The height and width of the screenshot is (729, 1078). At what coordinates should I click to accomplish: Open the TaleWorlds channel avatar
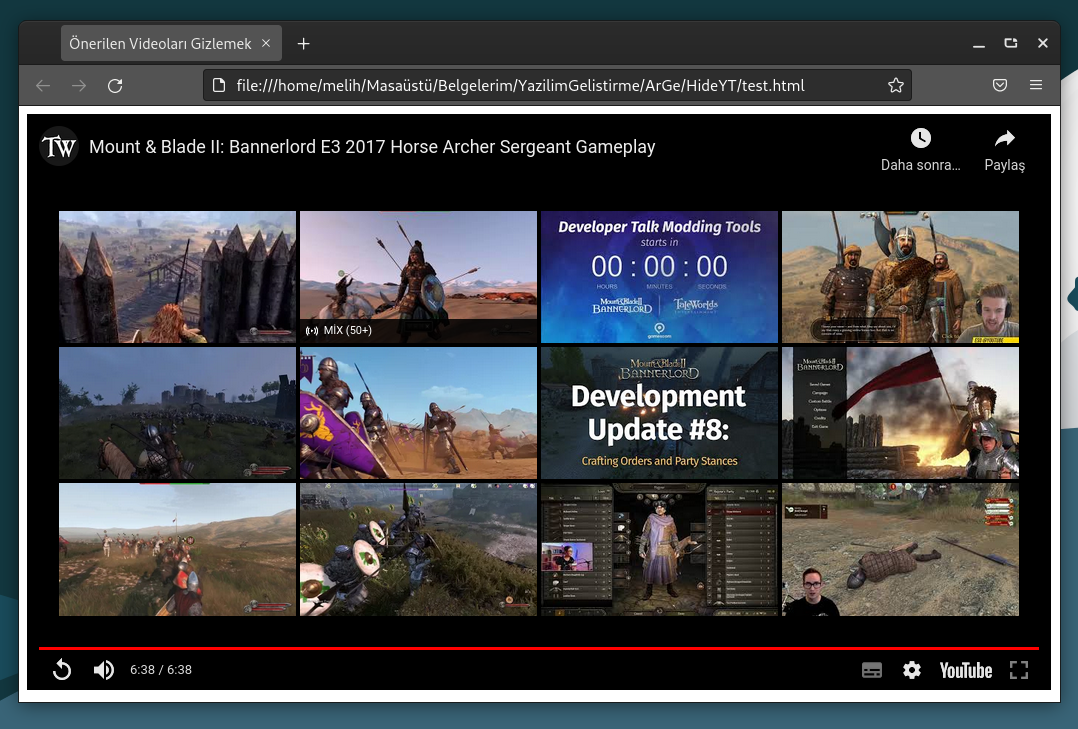coord(59,146)
